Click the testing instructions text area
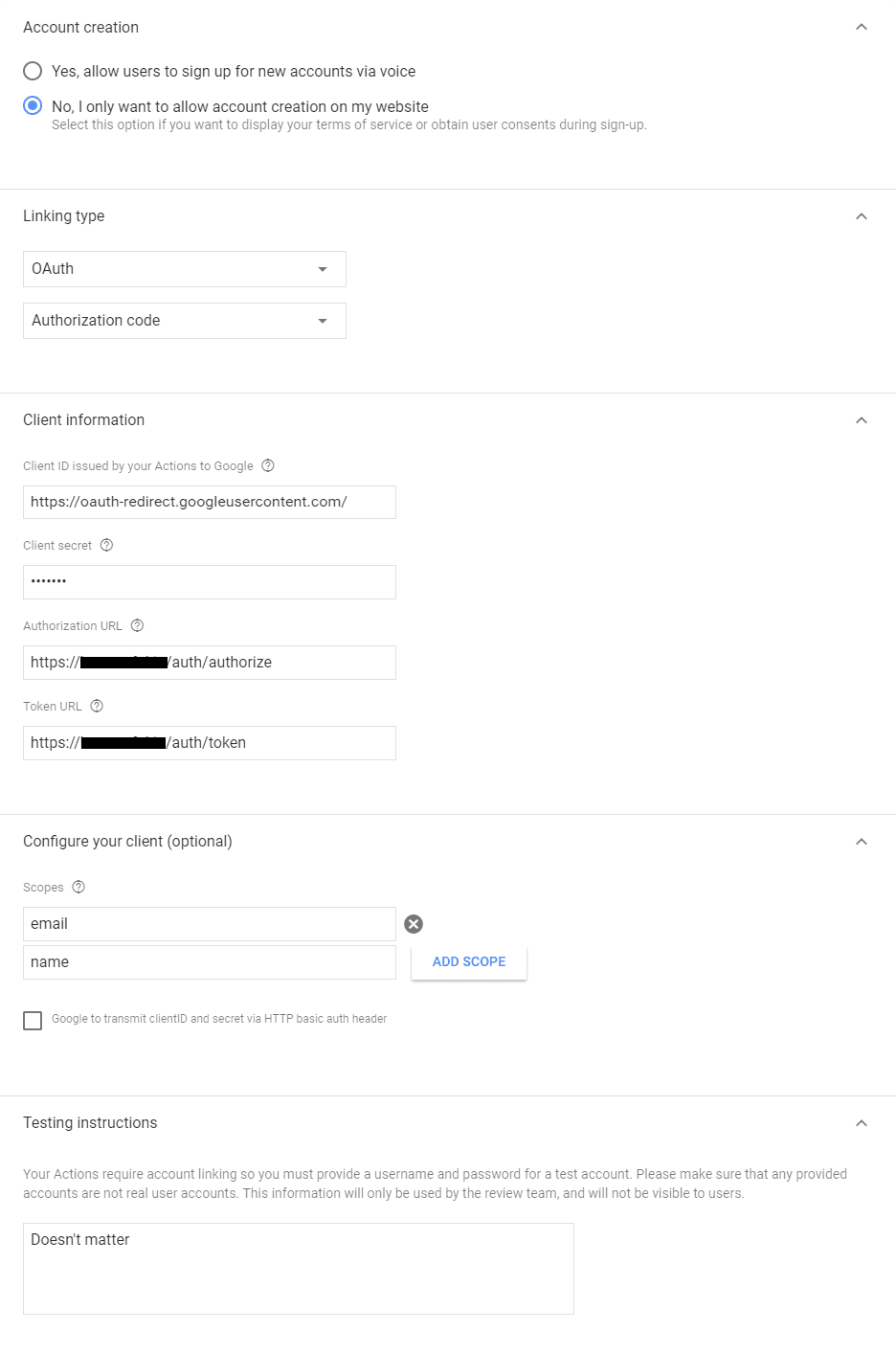896x1354 pixels. coord(298,1269)
